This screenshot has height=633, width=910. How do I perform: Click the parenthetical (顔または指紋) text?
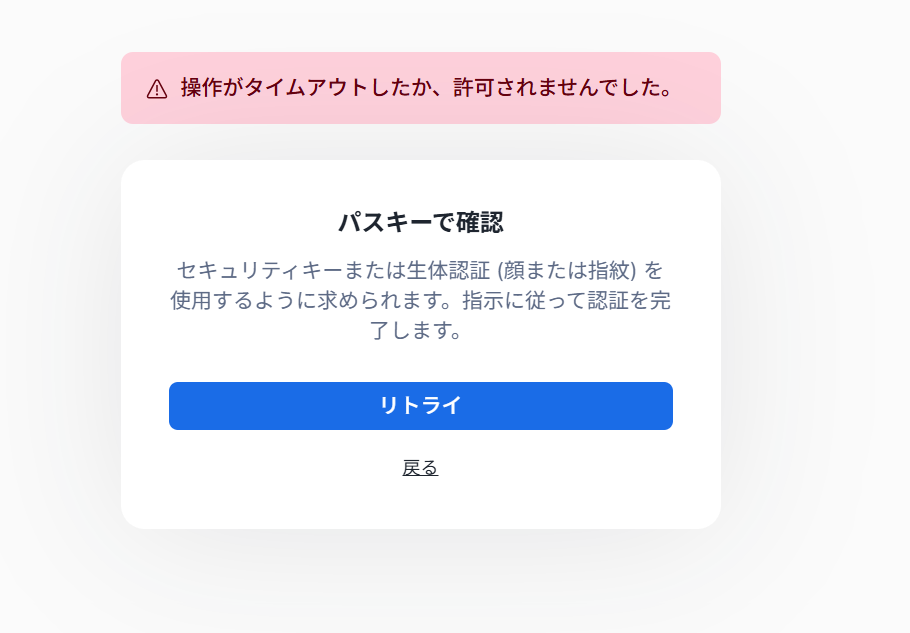click(567, 270)
